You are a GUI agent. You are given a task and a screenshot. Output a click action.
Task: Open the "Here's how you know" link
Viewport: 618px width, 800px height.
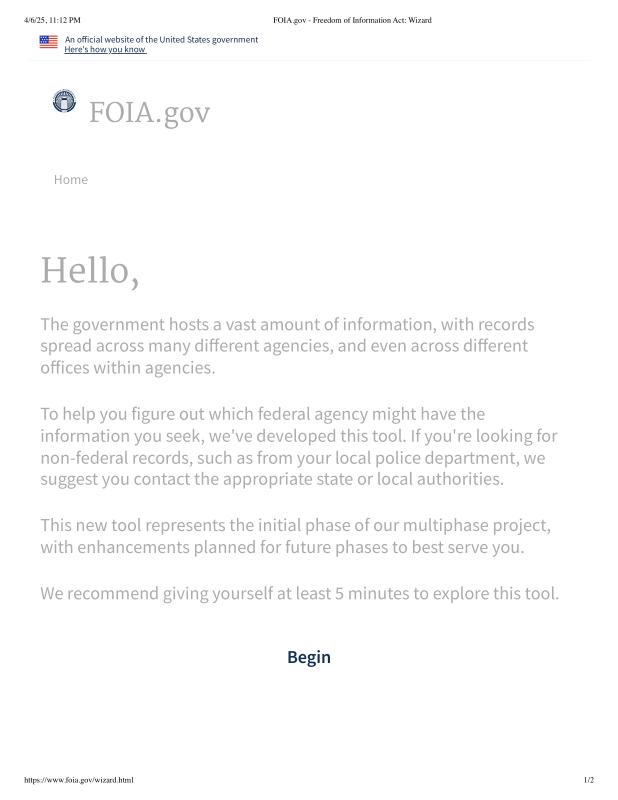pyautogui.click(x=105, y=49)
